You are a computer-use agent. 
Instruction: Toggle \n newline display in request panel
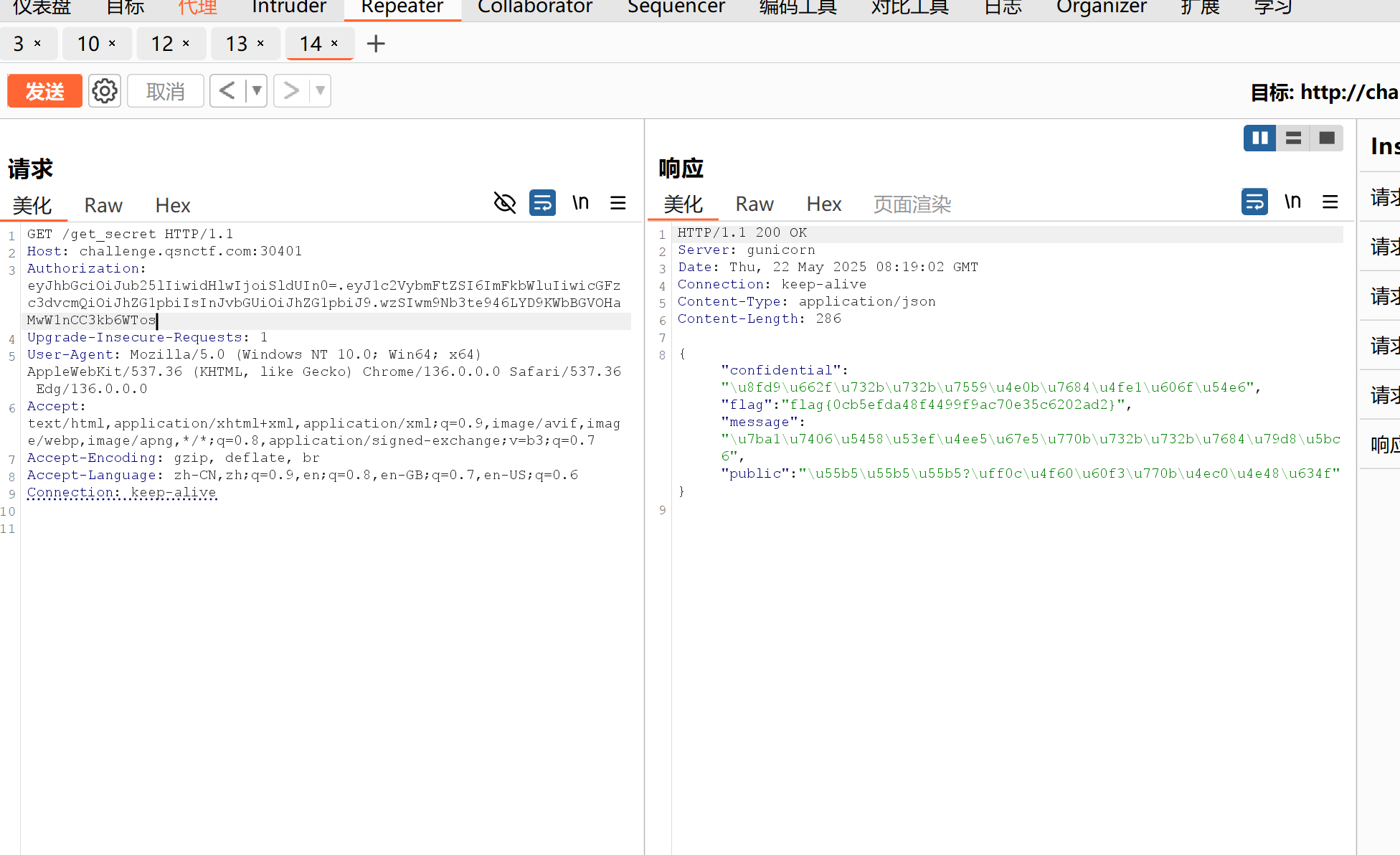click(581, 203)
